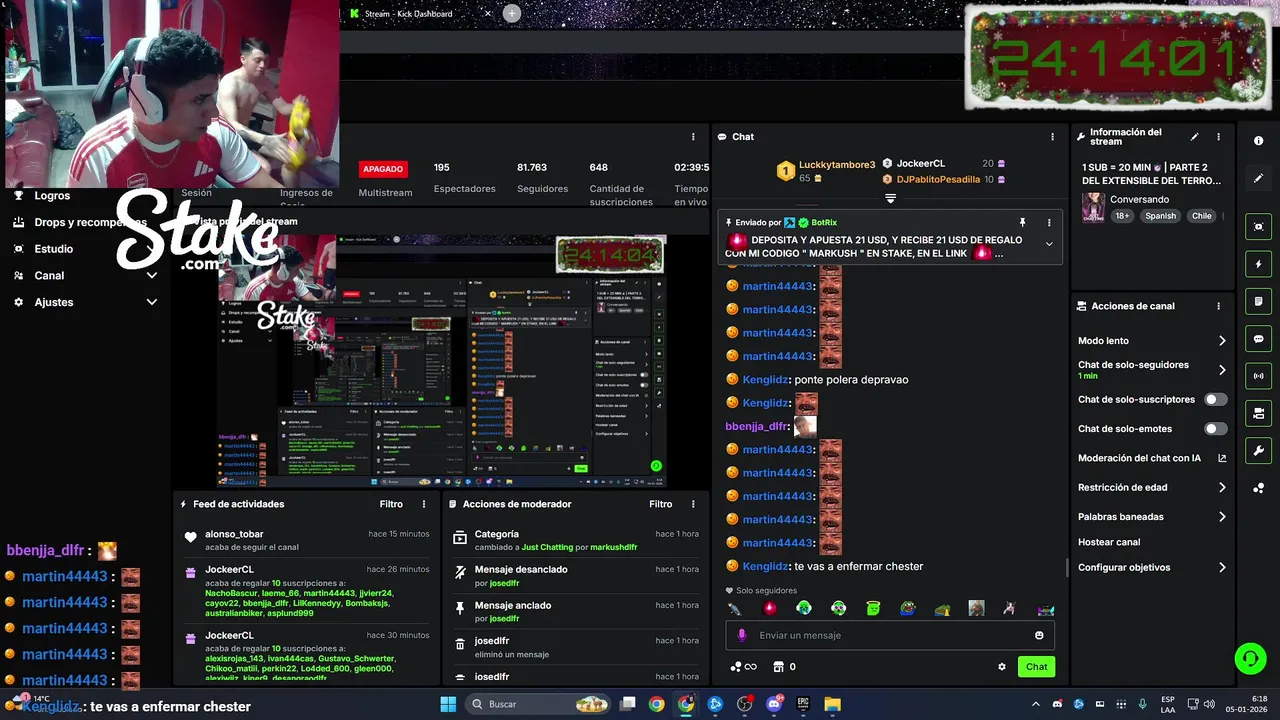Click the three-dots cluster icon in right sidebar
This screenshot has width=1280, height=720.
pyautogui.click(x=1258, y=488)
